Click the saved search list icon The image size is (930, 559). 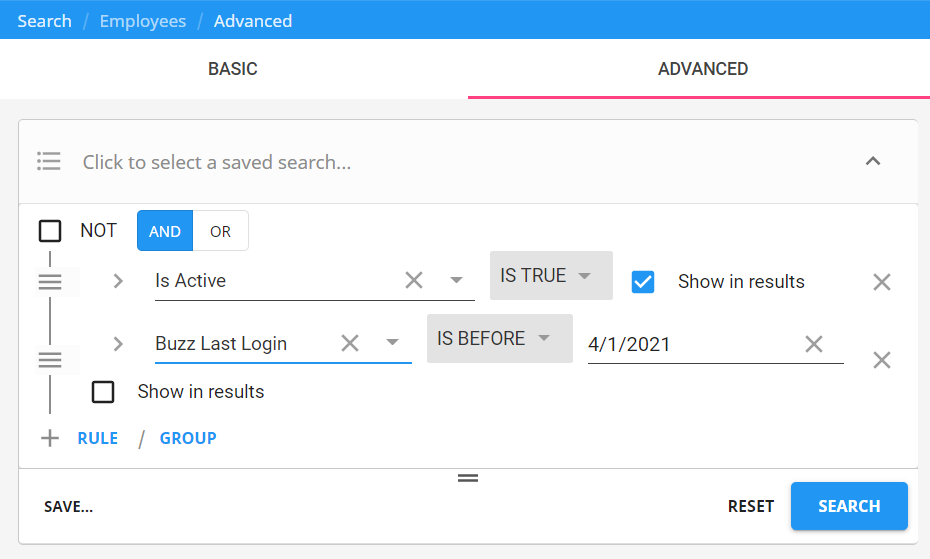pyautogui.click(x=49, y=161)
